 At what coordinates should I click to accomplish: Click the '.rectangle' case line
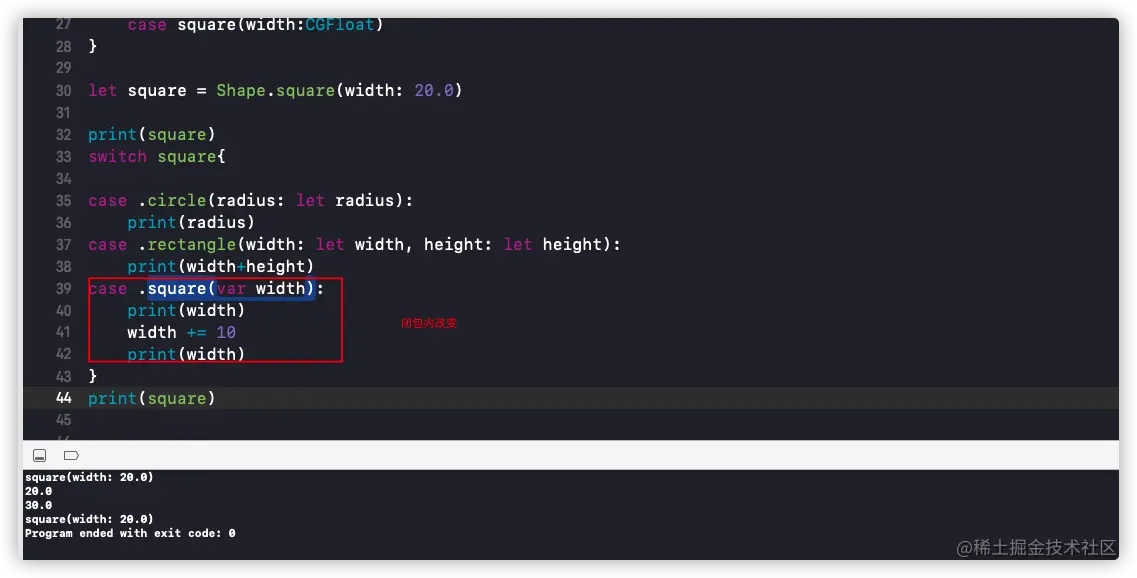[x=354, y=245]
